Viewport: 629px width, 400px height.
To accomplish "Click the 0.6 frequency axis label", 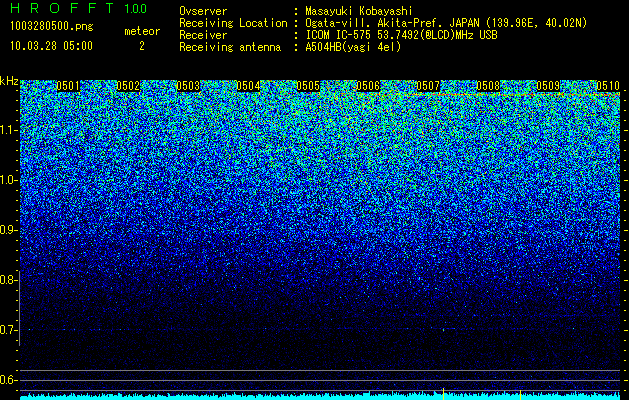I will 8,380.
